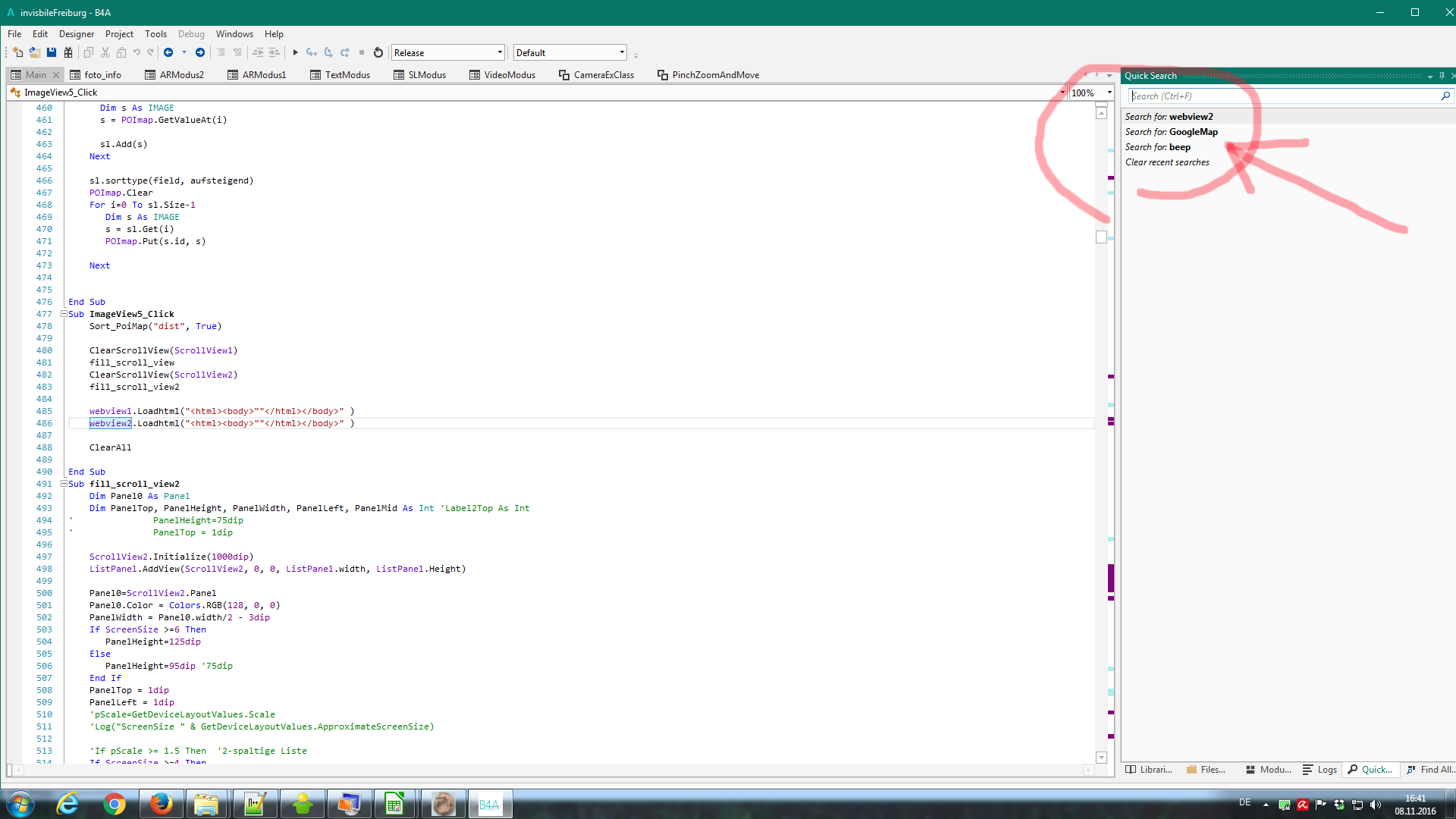This screenshot has height=819, width=1456.
Task: Pin the Quick Search panel with the pin icon
Action: (1442, 76)
